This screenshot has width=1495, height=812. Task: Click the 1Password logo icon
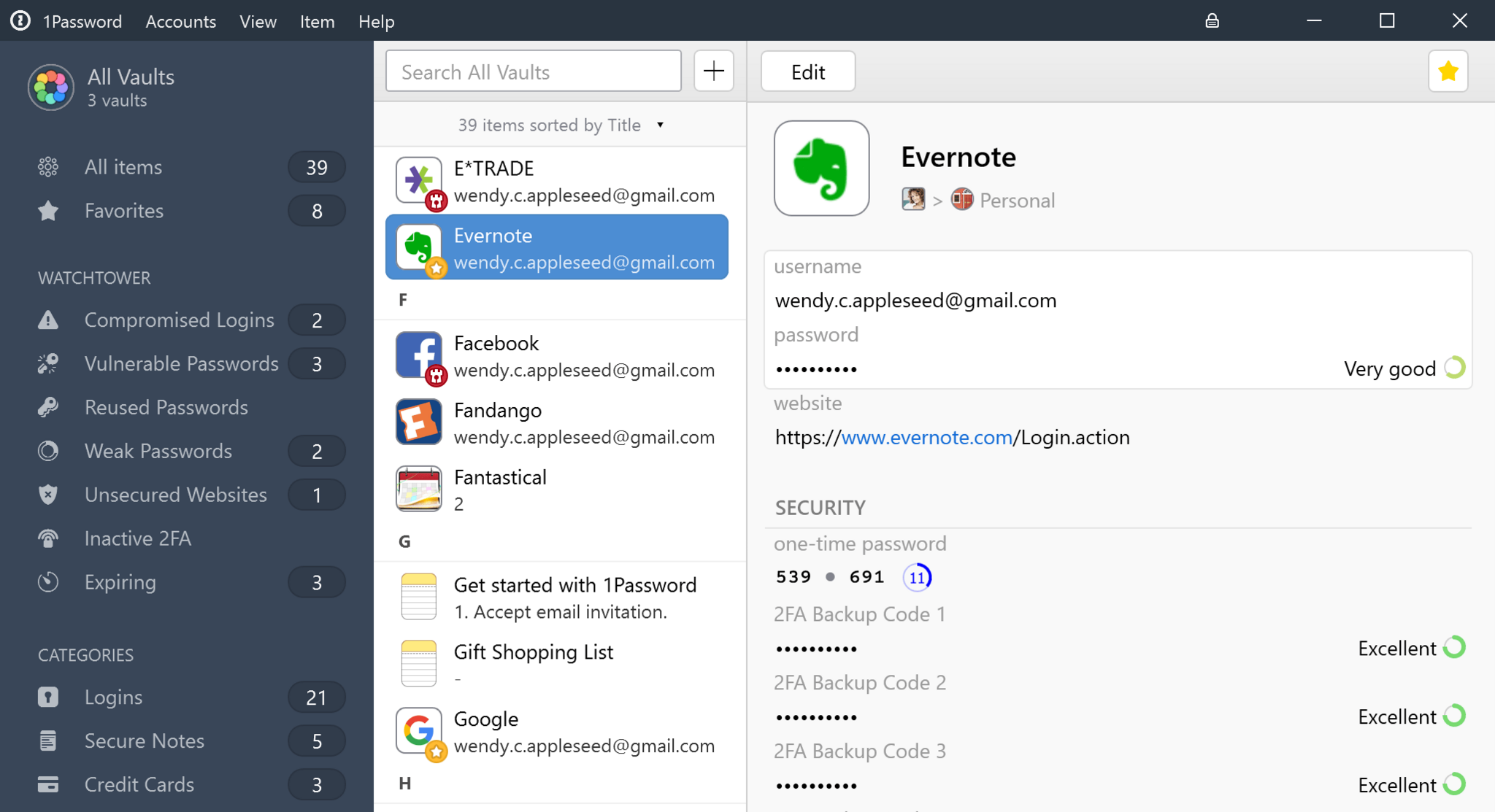[20, 20]
